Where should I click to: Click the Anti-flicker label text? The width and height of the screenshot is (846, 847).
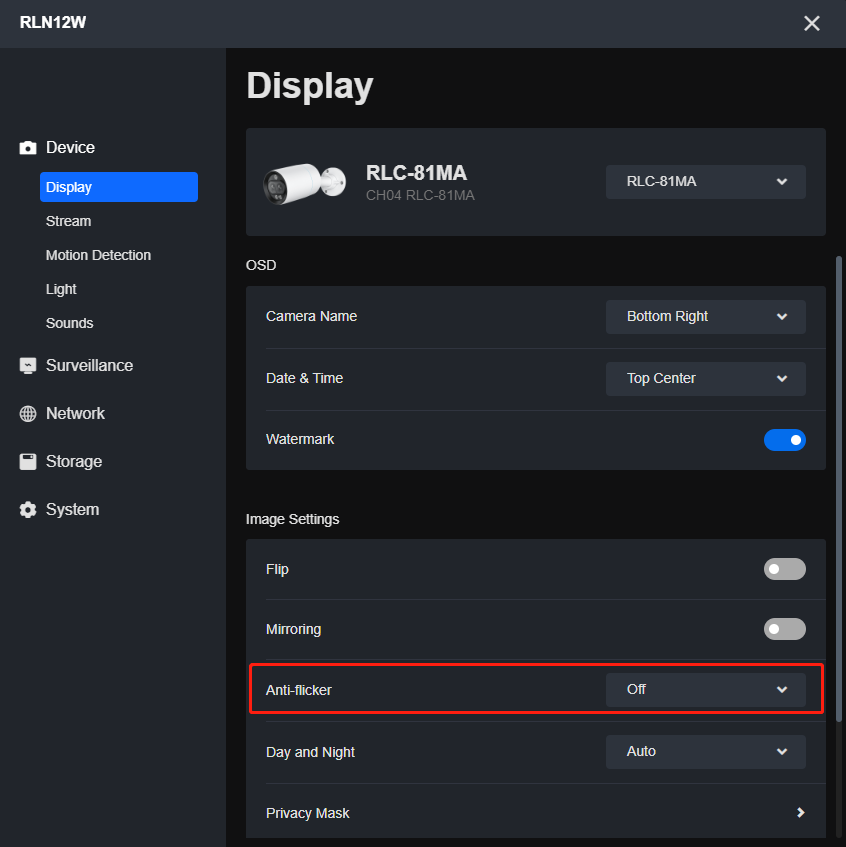[x=299, y=690]
